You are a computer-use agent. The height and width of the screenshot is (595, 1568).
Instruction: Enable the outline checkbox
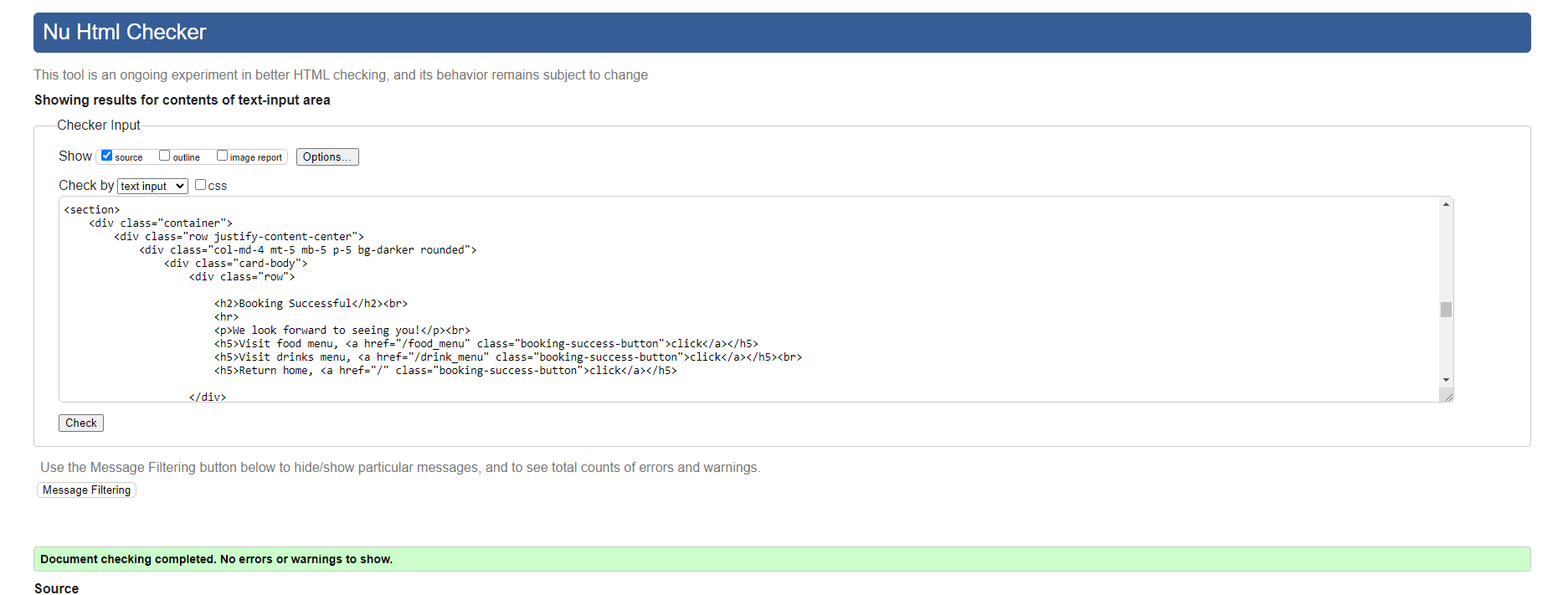pos(164,156)
